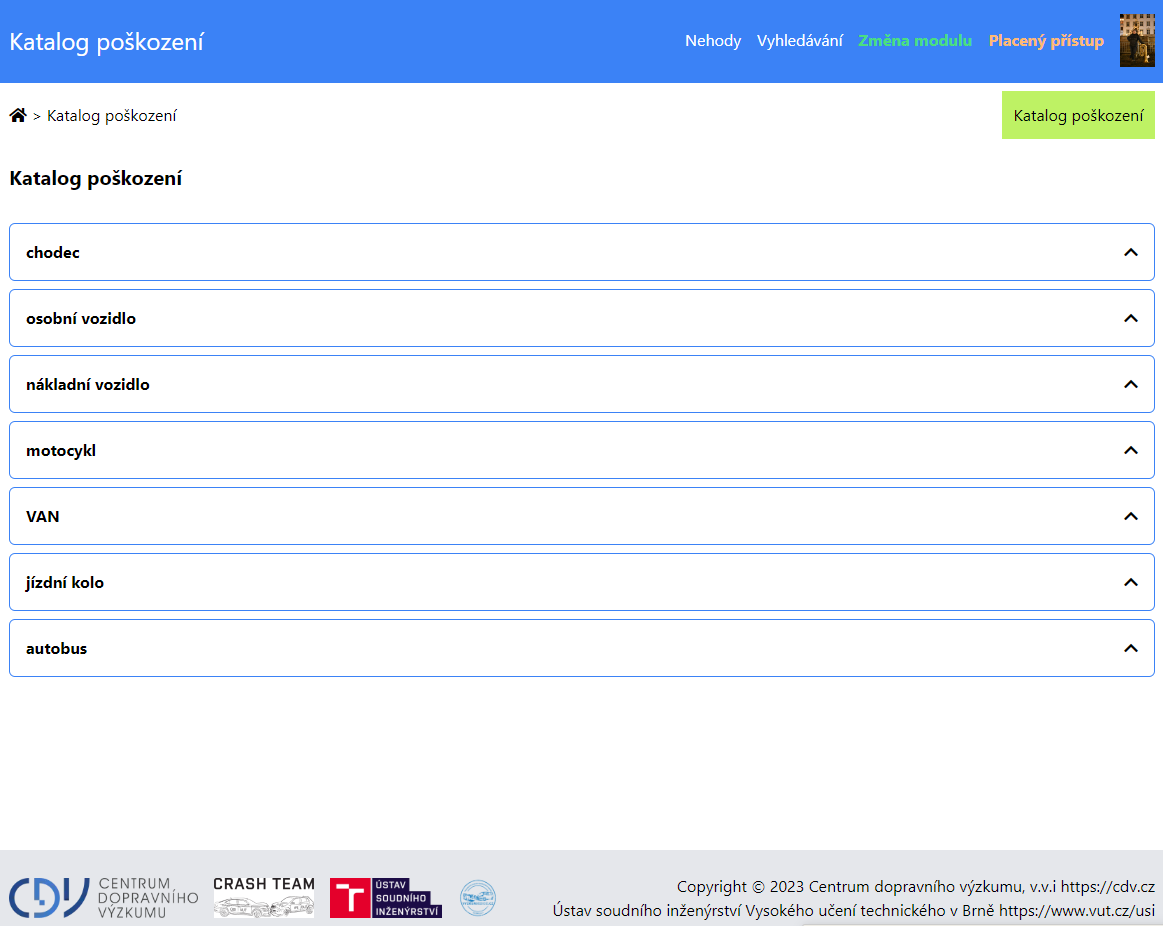Toggle the chevron on the VAN row
The height and width of the screenshot is (926, 1163).
click(1130, 516)
